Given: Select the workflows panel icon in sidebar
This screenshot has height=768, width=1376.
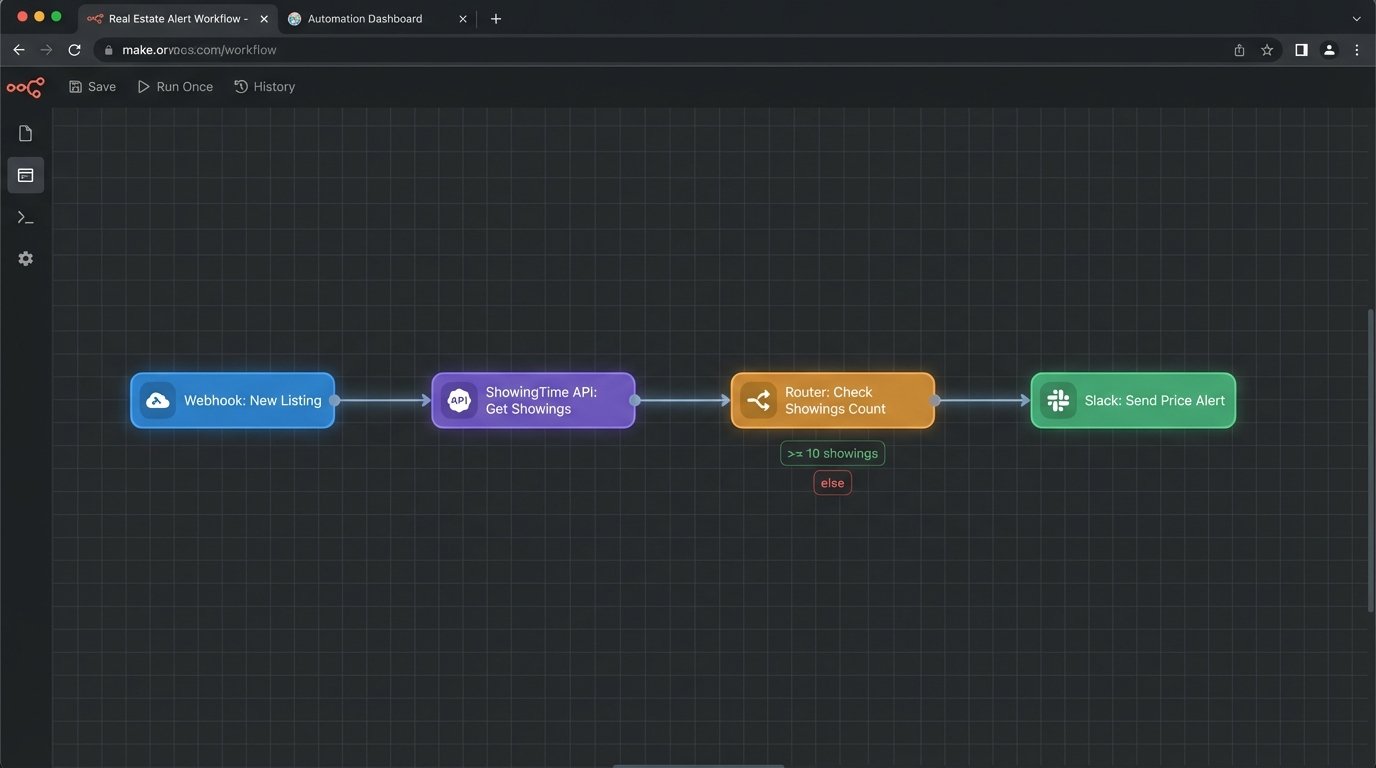Looking at the screenshot, I should (x=25, y=174).
